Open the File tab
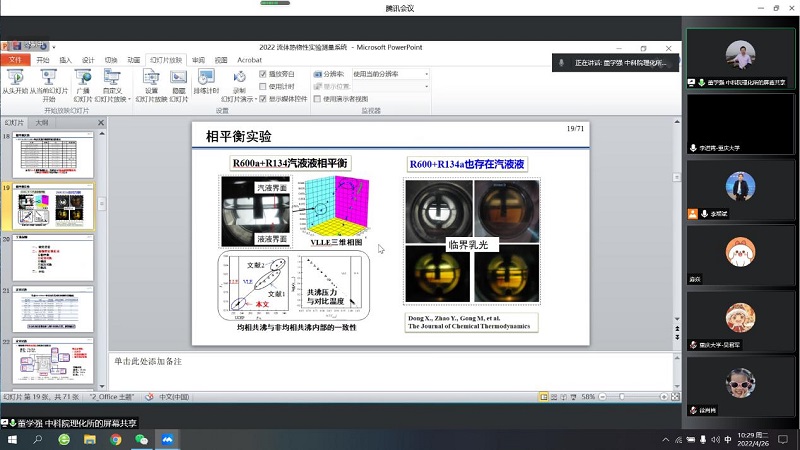 (x=15, y=60)
